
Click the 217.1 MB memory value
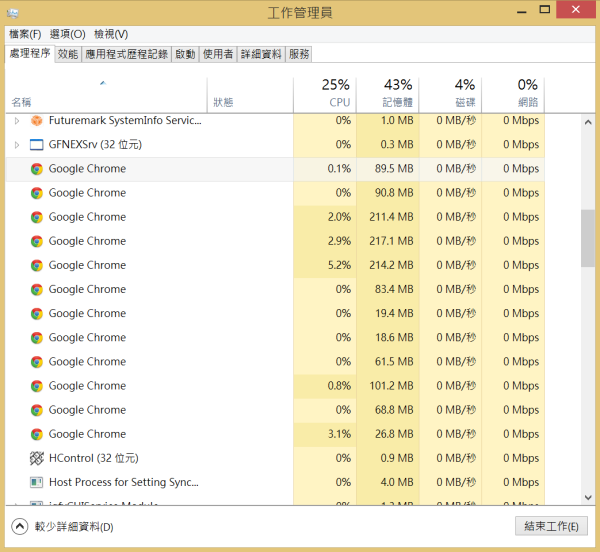pos(391,241)
